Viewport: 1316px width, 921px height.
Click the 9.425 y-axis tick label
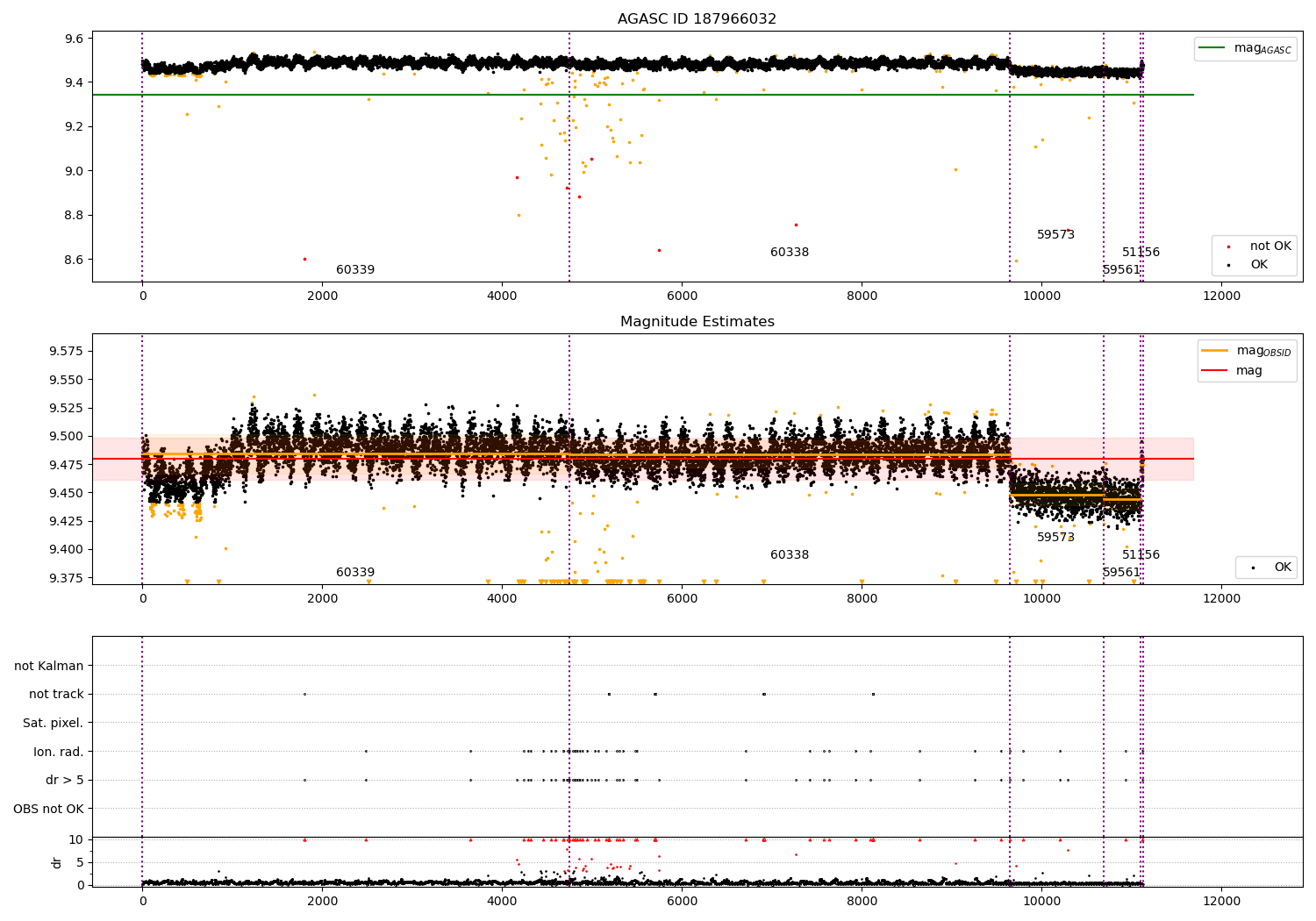click(x=67, y=521)
